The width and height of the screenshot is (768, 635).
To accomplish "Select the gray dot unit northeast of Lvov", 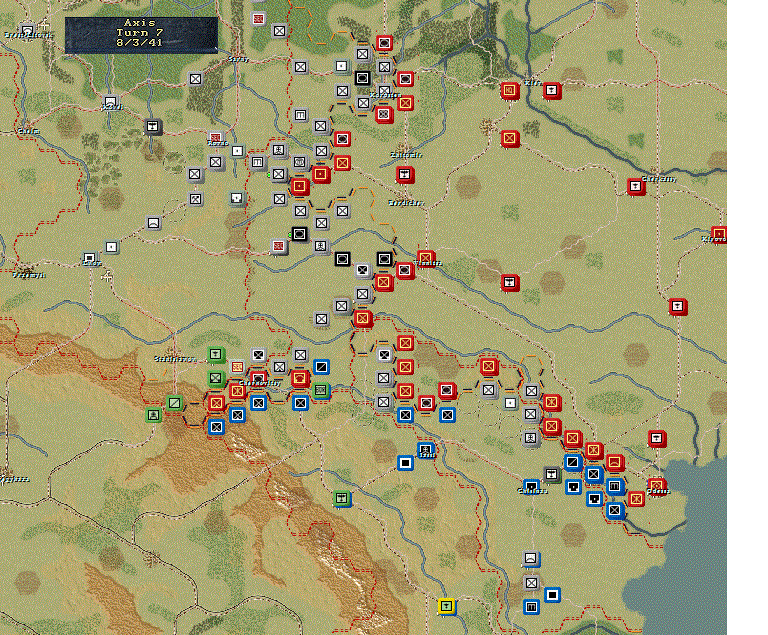I will click(111, 246).
